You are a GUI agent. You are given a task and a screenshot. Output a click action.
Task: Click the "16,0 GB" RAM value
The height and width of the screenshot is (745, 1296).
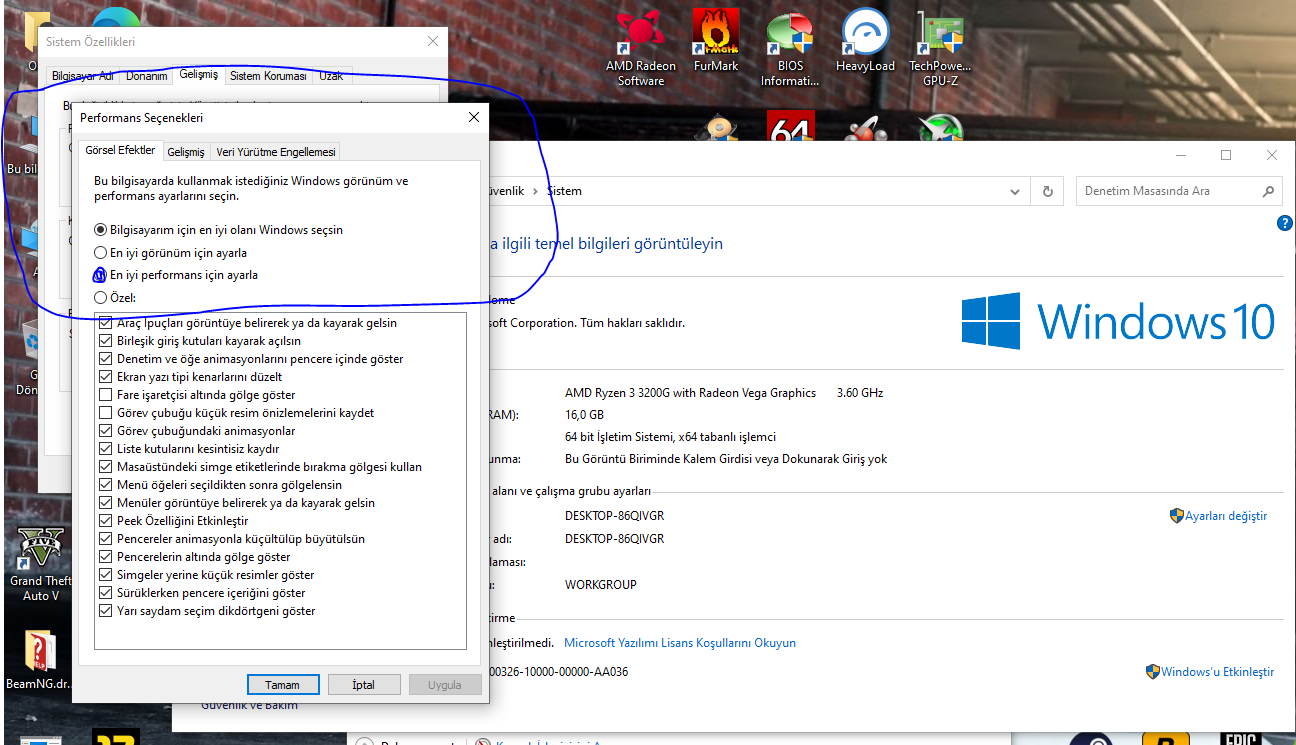tap(584, 415)
